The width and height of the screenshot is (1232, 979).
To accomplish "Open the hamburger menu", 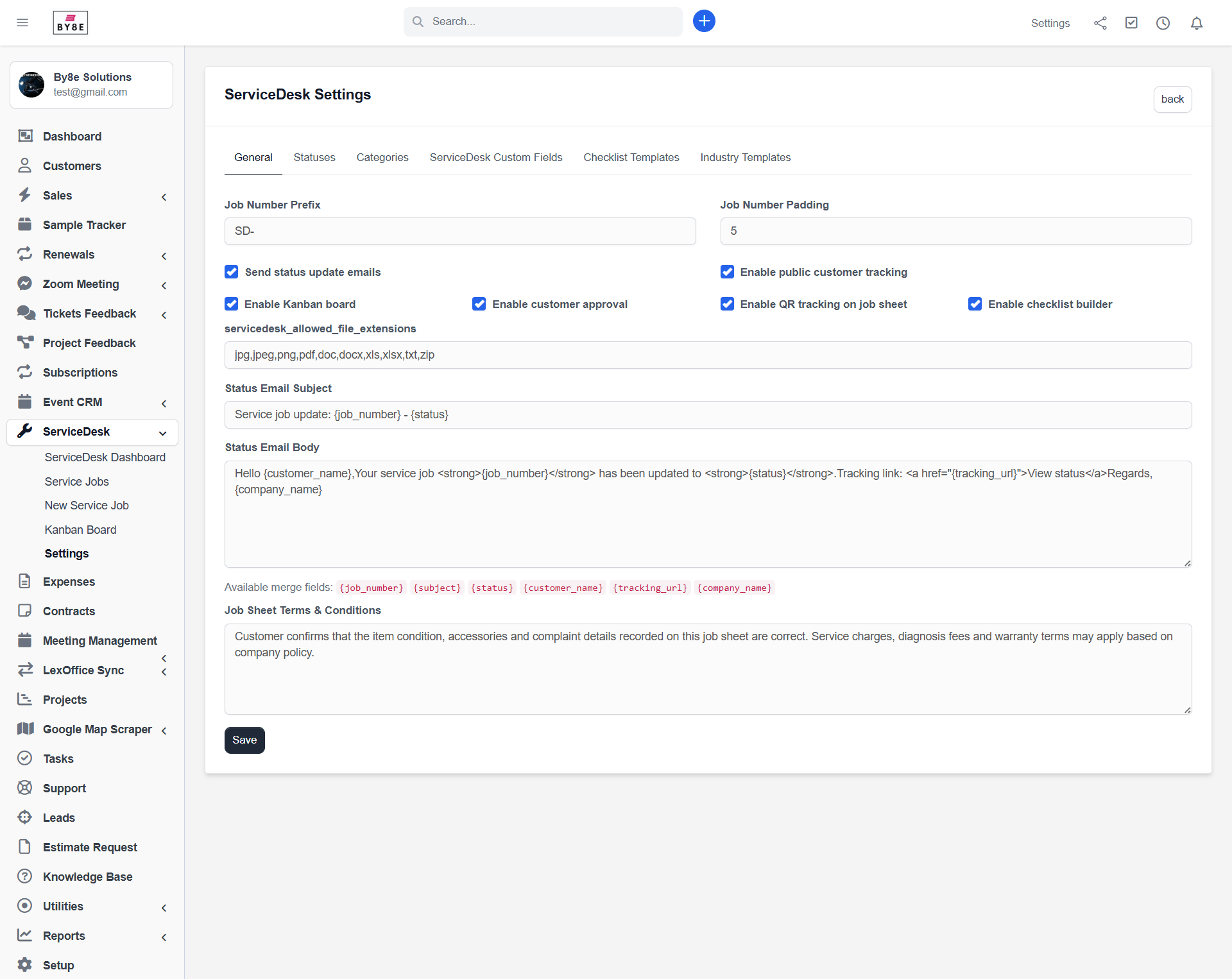I will 22,22.
